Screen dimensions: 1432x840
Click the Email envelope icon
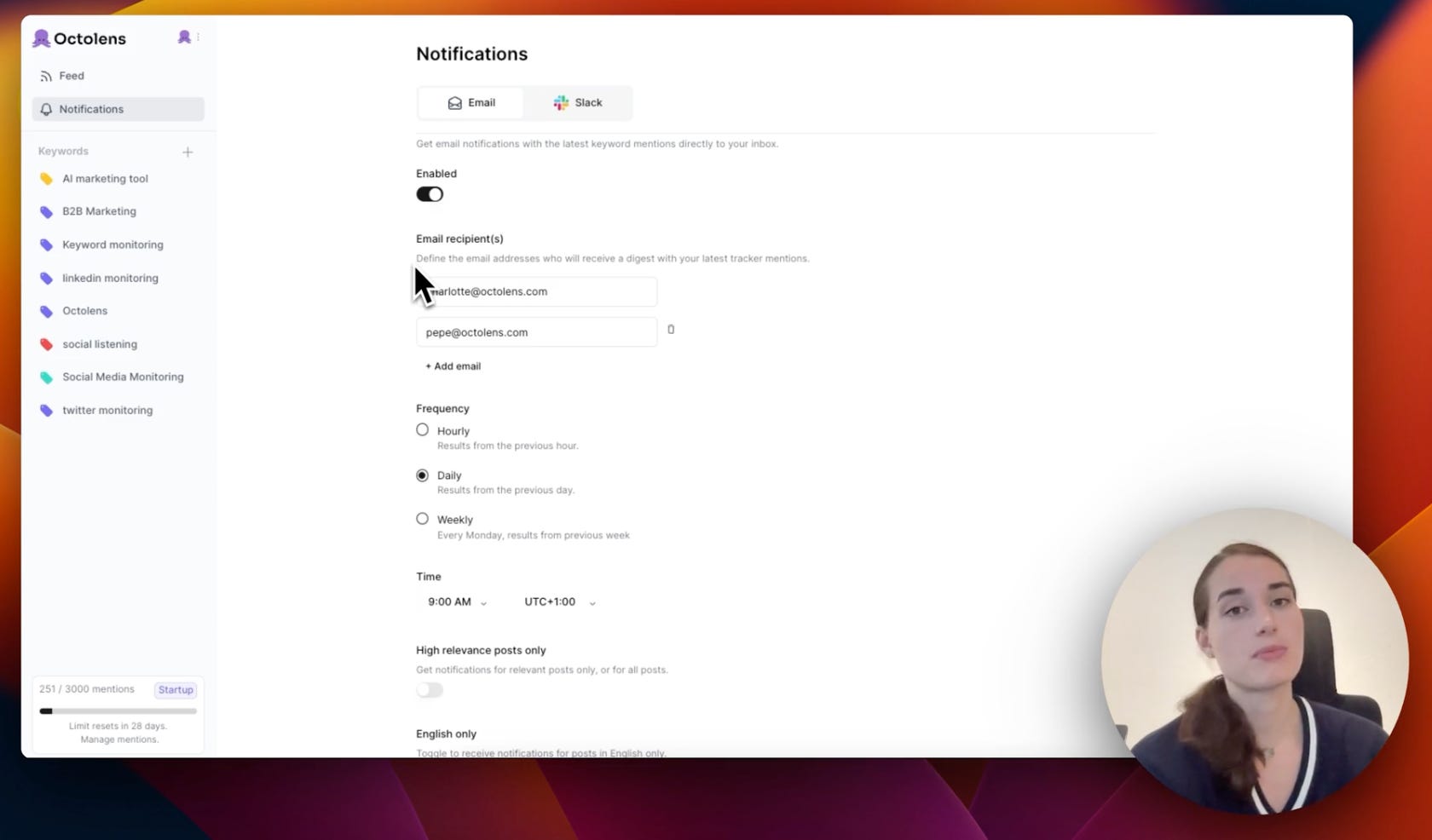pos(454,103)
